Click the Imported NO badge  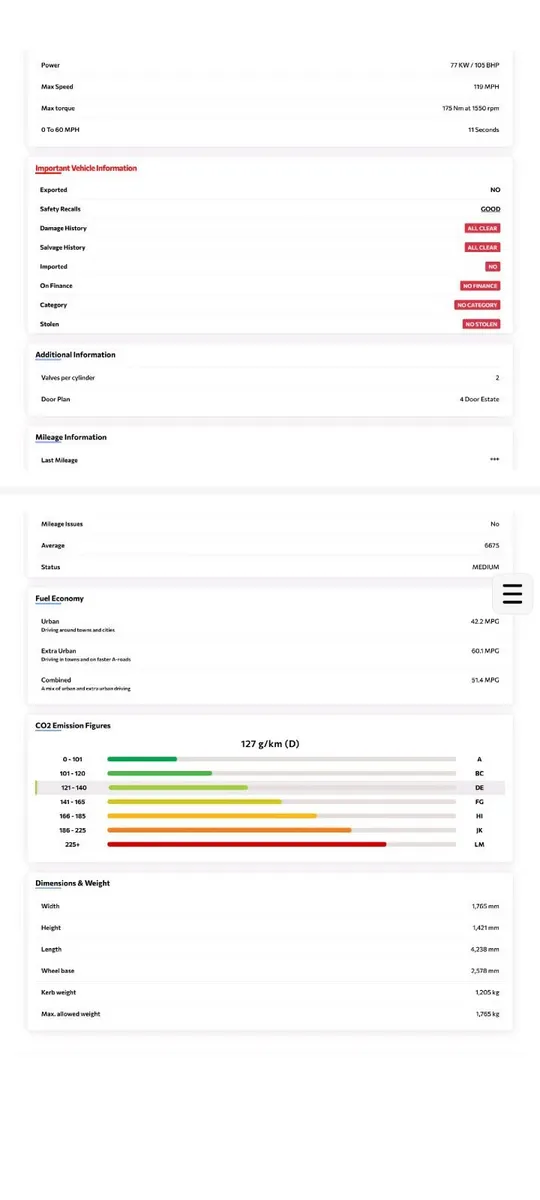point(492,267)
